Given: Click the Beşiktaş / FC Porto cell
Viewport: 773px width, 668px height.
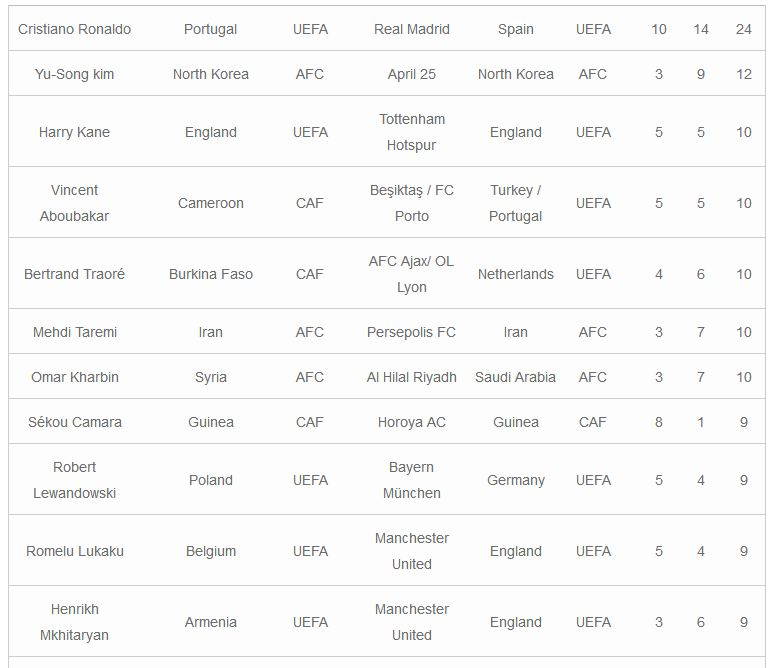Looking at the screenshot, I should (411, 203).
